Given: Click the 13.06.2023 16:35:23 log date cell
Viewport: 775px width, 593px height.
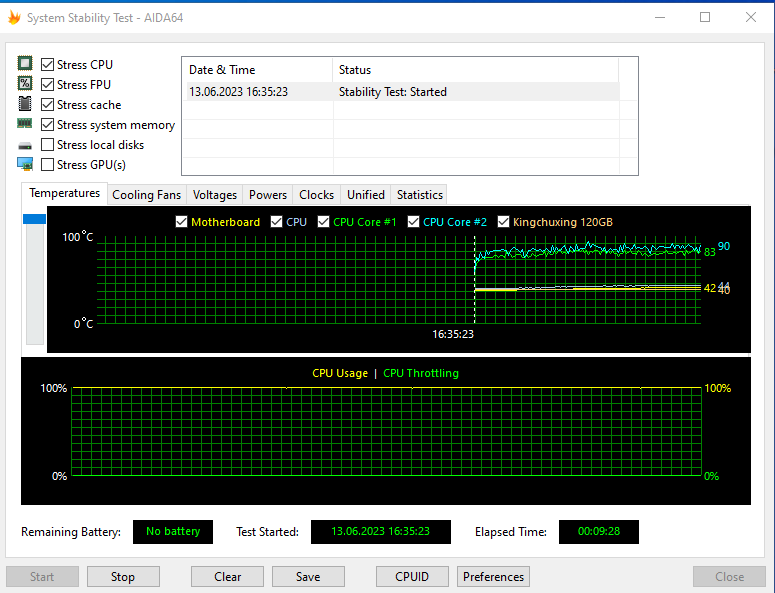Looking at the screenshot, I should 238,92.
